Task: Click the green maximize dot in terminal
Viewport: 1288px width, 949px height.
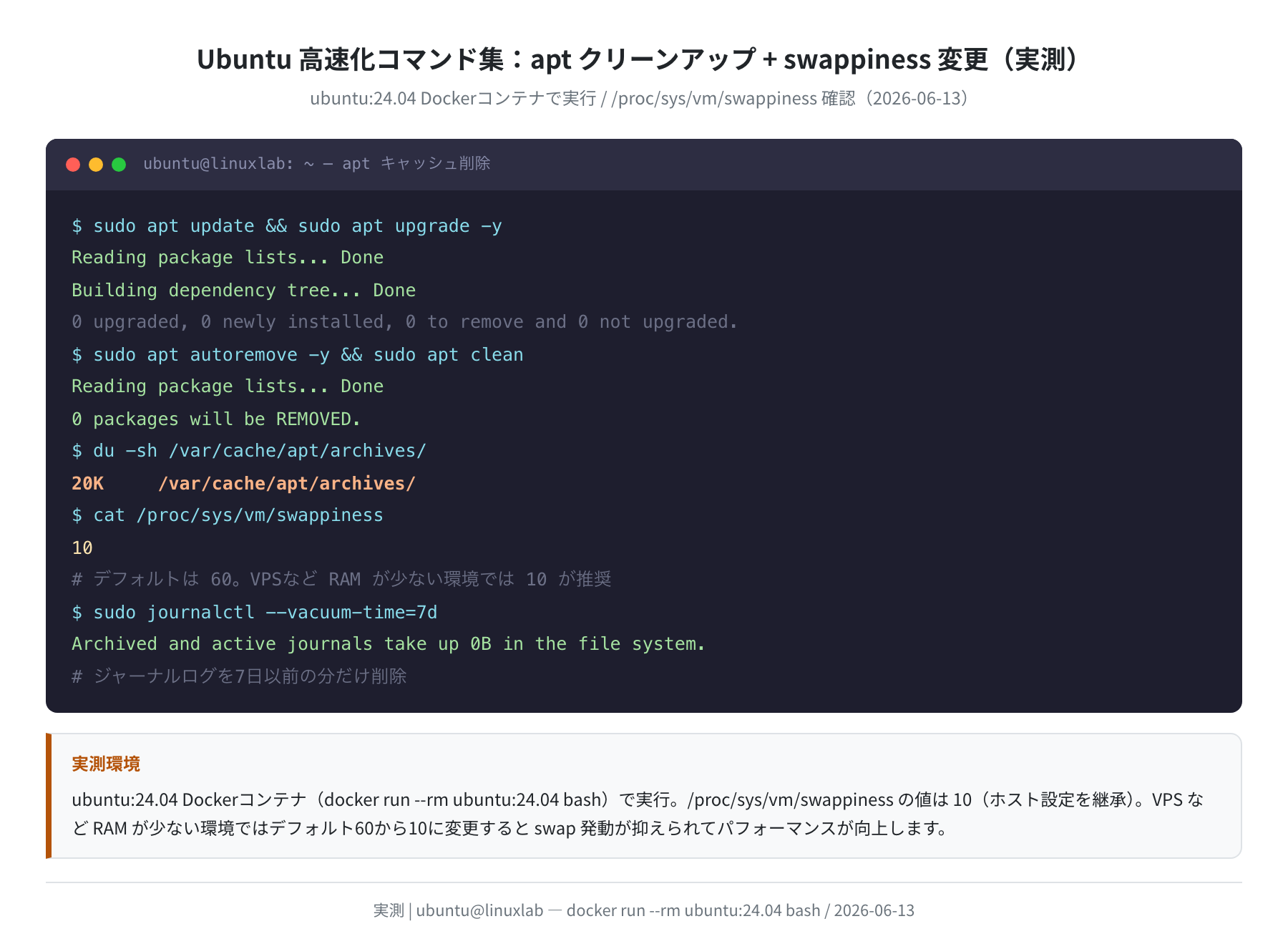Action: click(x=119, y=165)
